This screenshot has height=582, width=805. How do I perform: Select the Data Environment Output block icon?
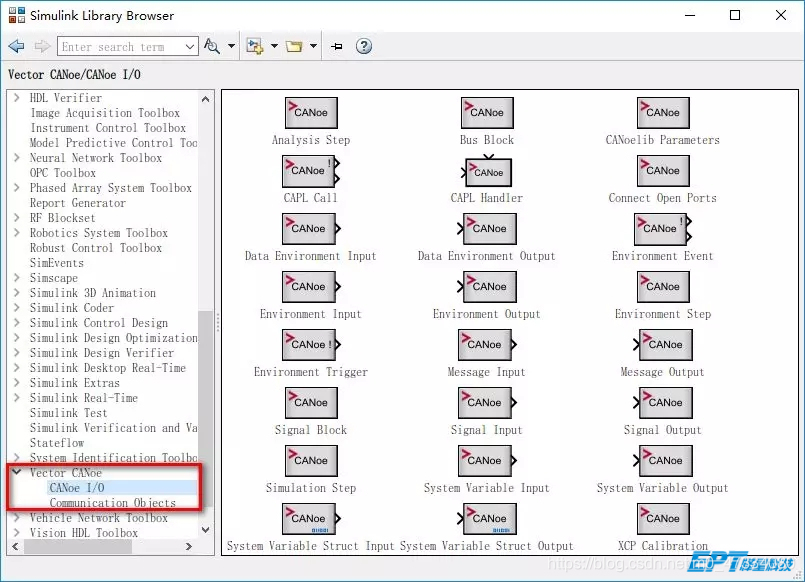coord(487,229)
